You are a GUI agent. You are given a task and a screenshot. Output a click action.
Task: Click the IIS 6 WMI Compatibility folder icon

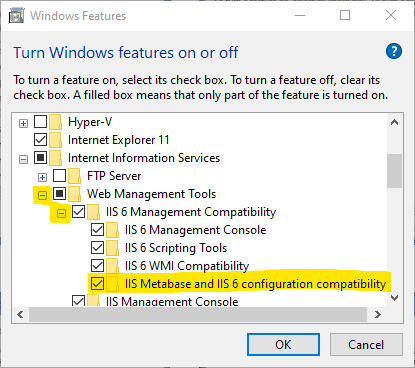tap(112, 266)
